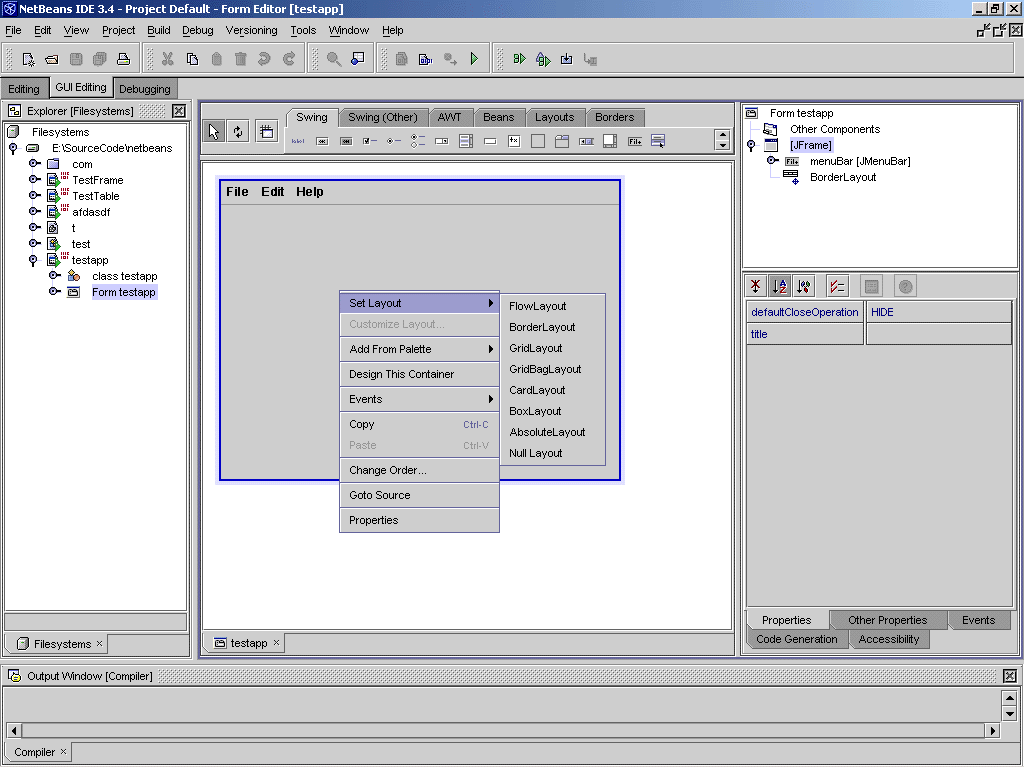Image resolution: width=1024 pixels, height=768 pixels.
Task: Select the JTextField palette component
Action: pos(490,141)
